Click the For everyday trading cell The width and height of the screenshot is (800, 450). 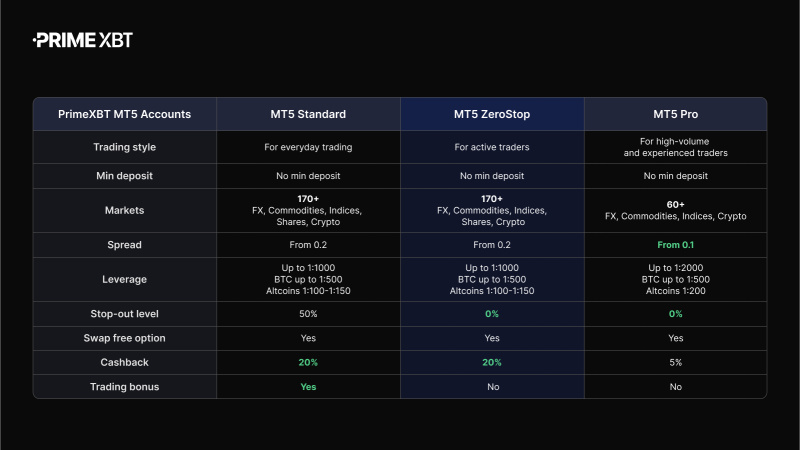[x=309, y=147]
